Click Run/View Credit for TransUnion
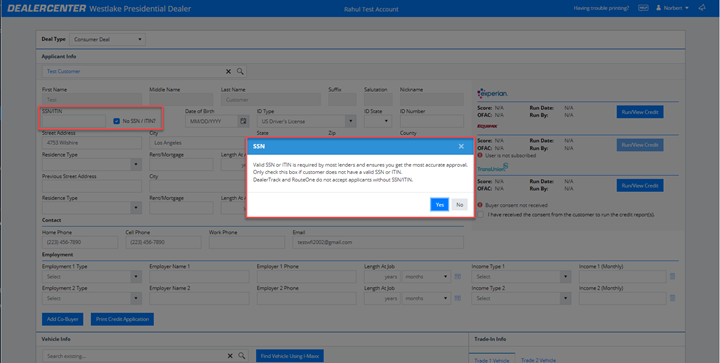 (640, 185)
